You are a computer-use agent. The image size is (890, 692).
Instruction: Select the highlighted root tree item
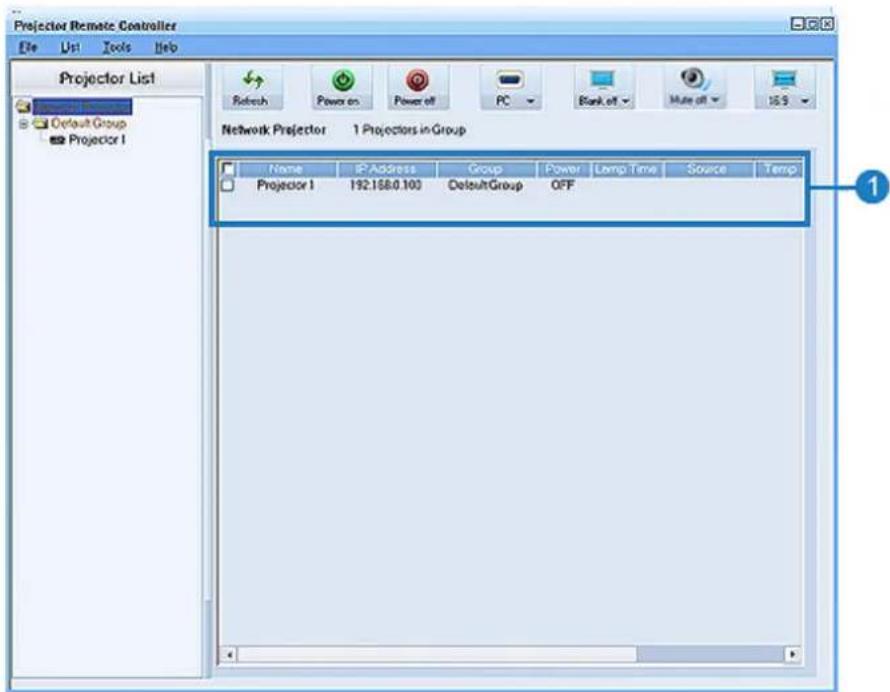tap(82, 107)
